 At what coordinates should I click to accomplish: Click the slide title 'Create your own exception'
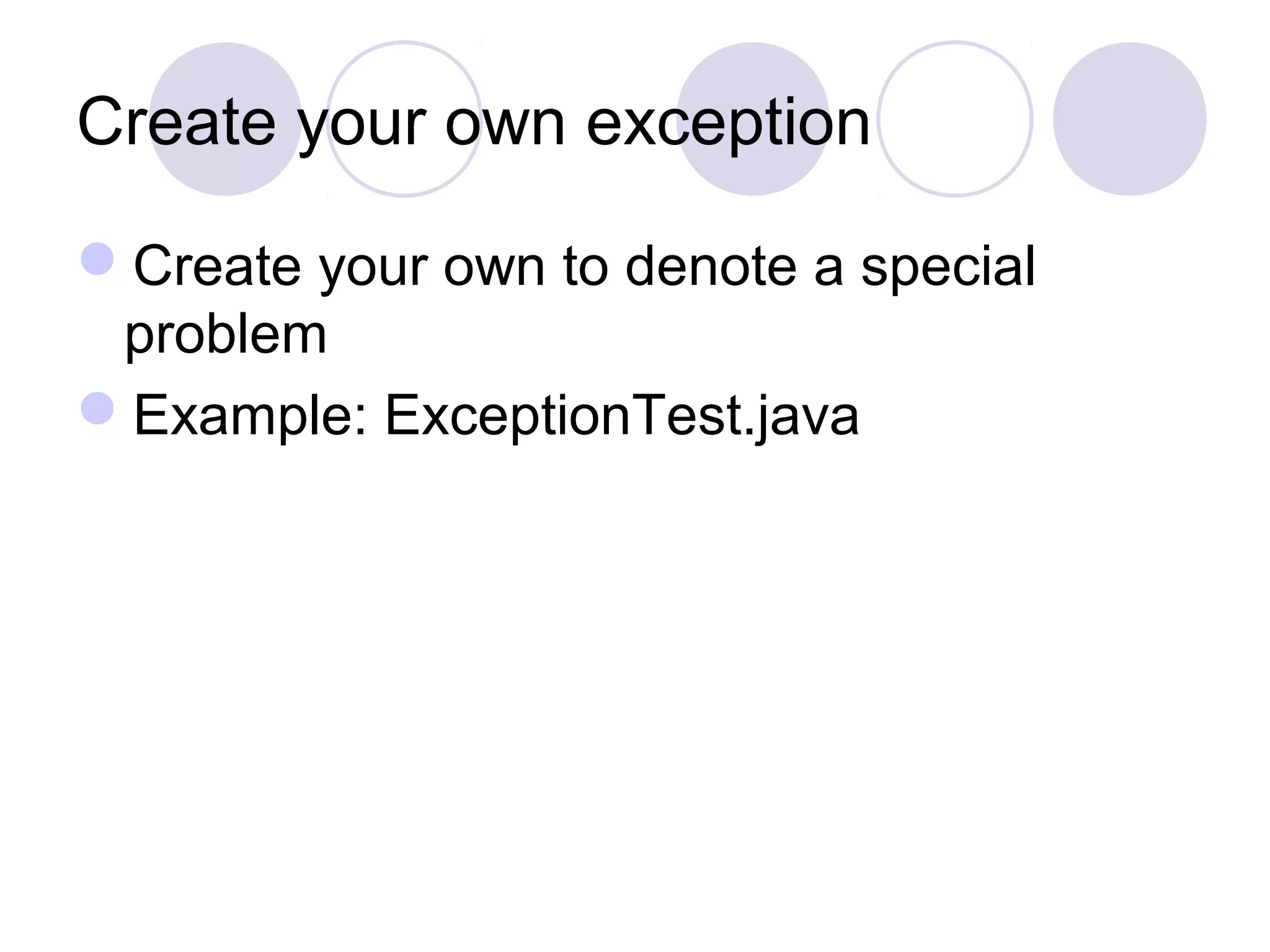click(x=474, y=123)
